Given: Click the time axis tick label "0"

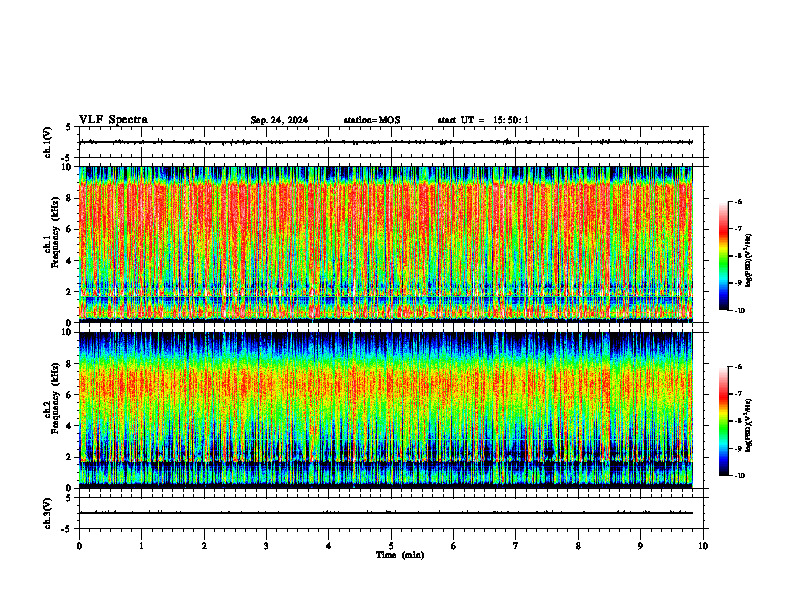Looking at the screenshot, I should point(79,546).
